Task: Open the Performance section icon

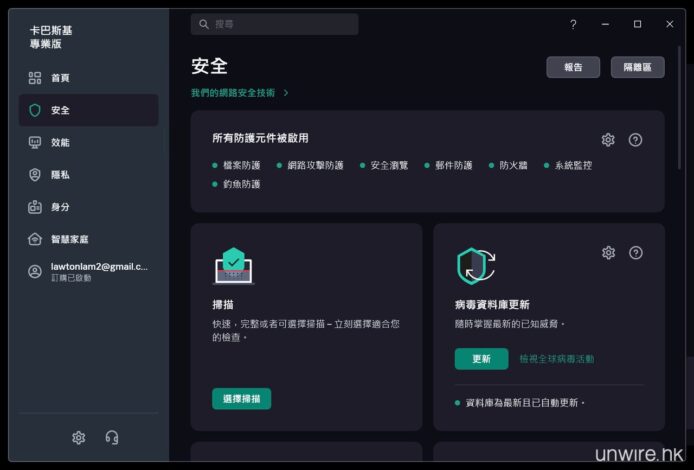Action: coord(35,142)
